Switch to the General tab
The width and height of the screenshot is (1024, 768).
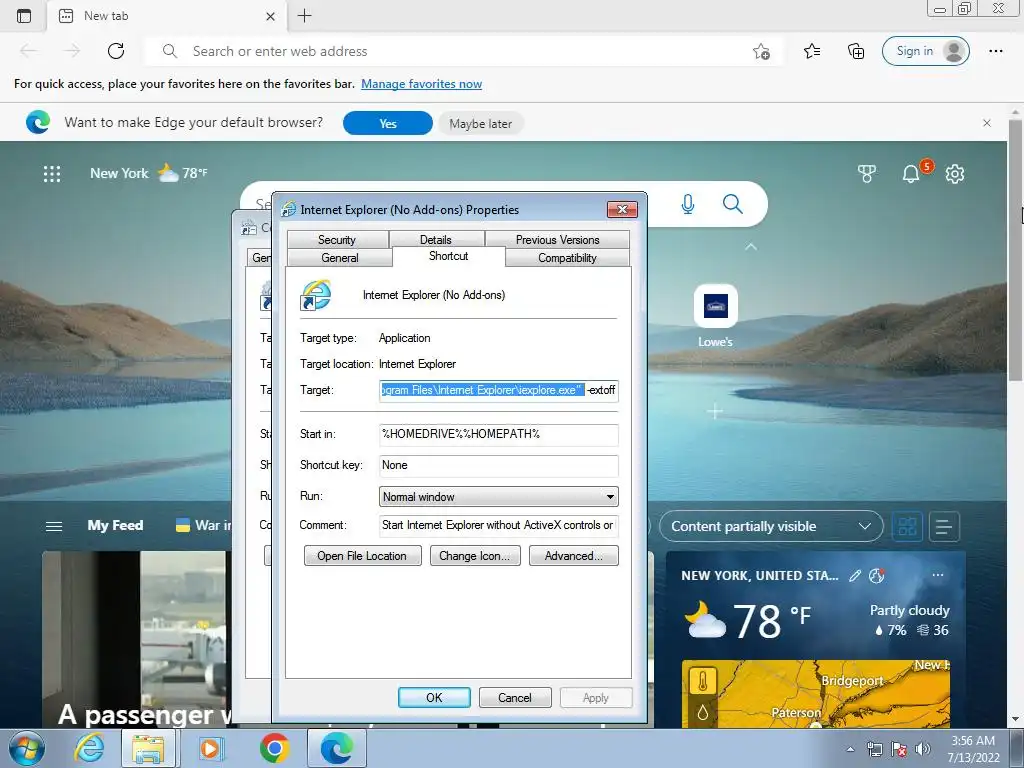pos(340,257)
